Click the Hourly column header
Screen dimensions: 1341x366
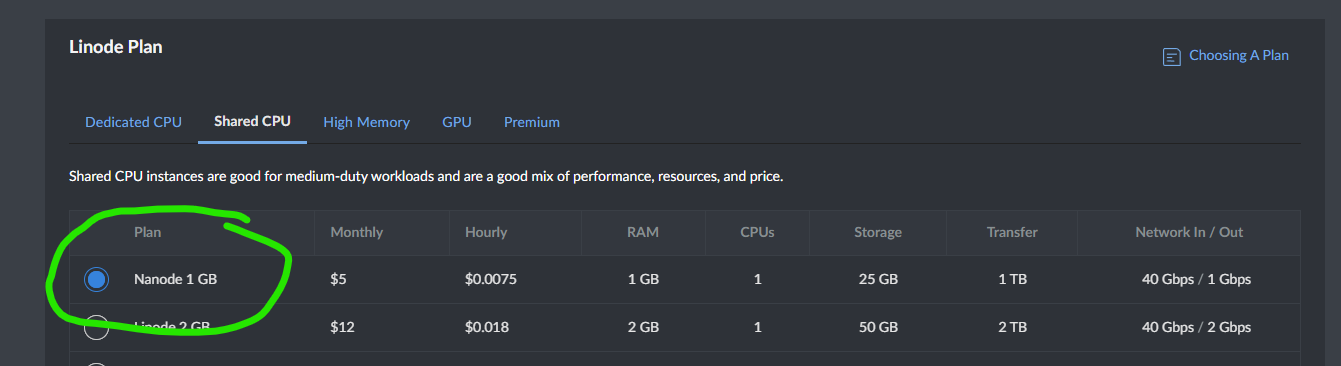[486, 232]
